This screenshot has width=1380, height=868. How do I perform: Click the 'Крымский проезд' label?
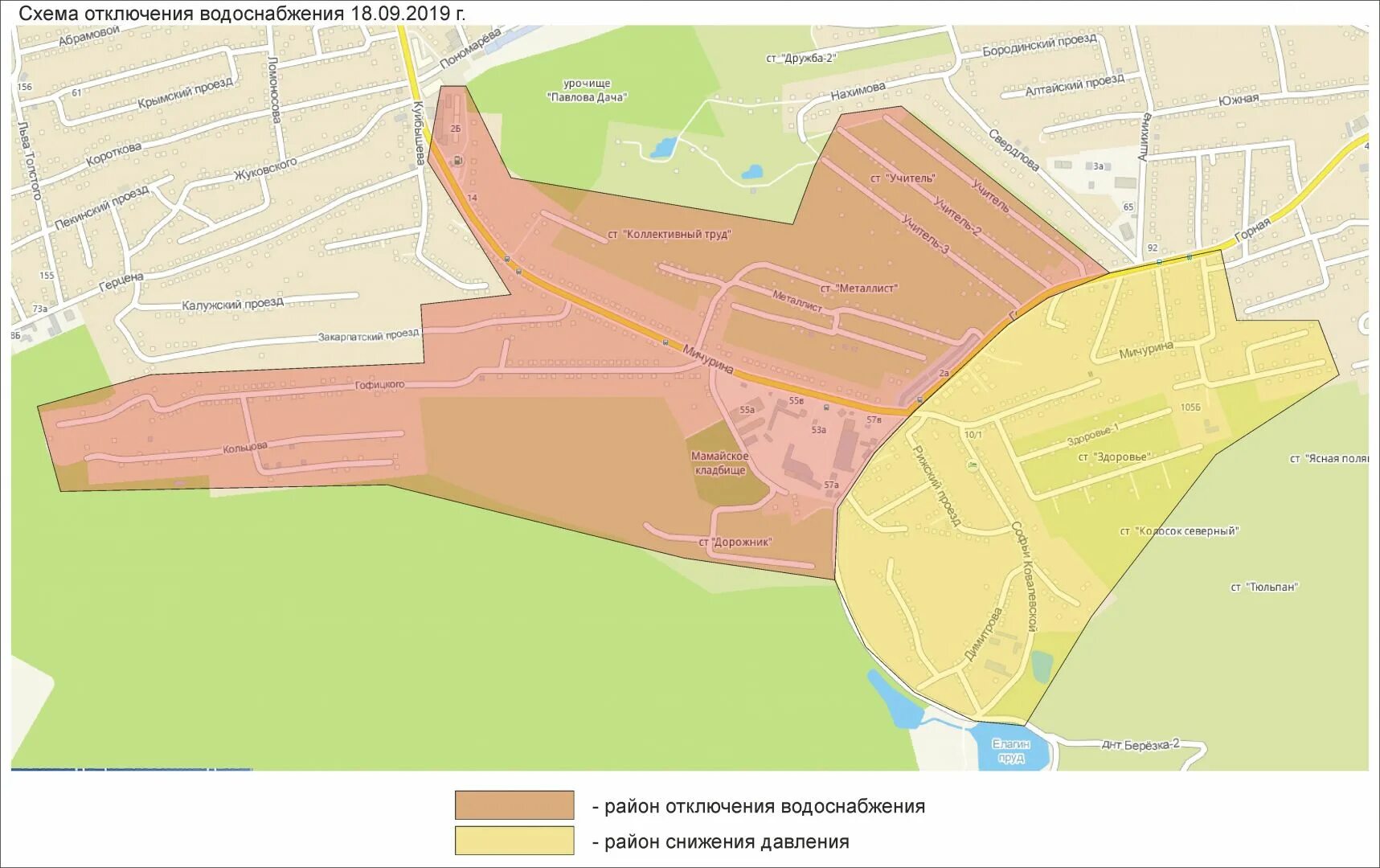(x=185, y=92)
